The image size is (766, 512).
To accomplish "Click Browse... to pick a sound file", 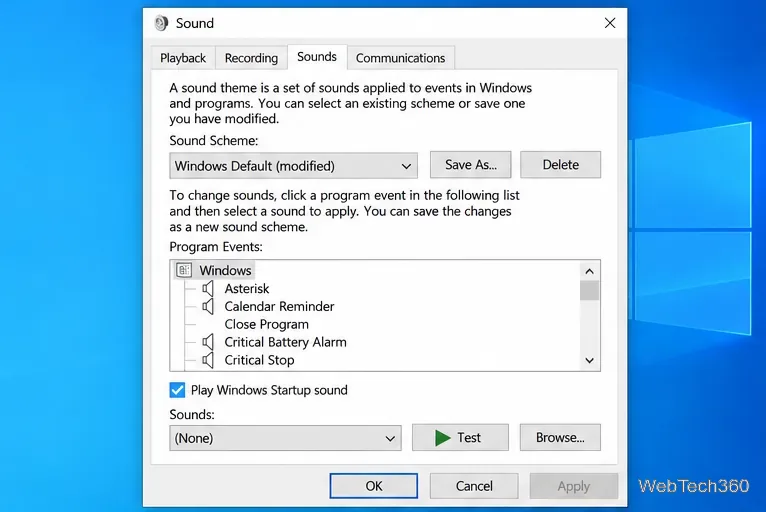I will coord(560,437).
